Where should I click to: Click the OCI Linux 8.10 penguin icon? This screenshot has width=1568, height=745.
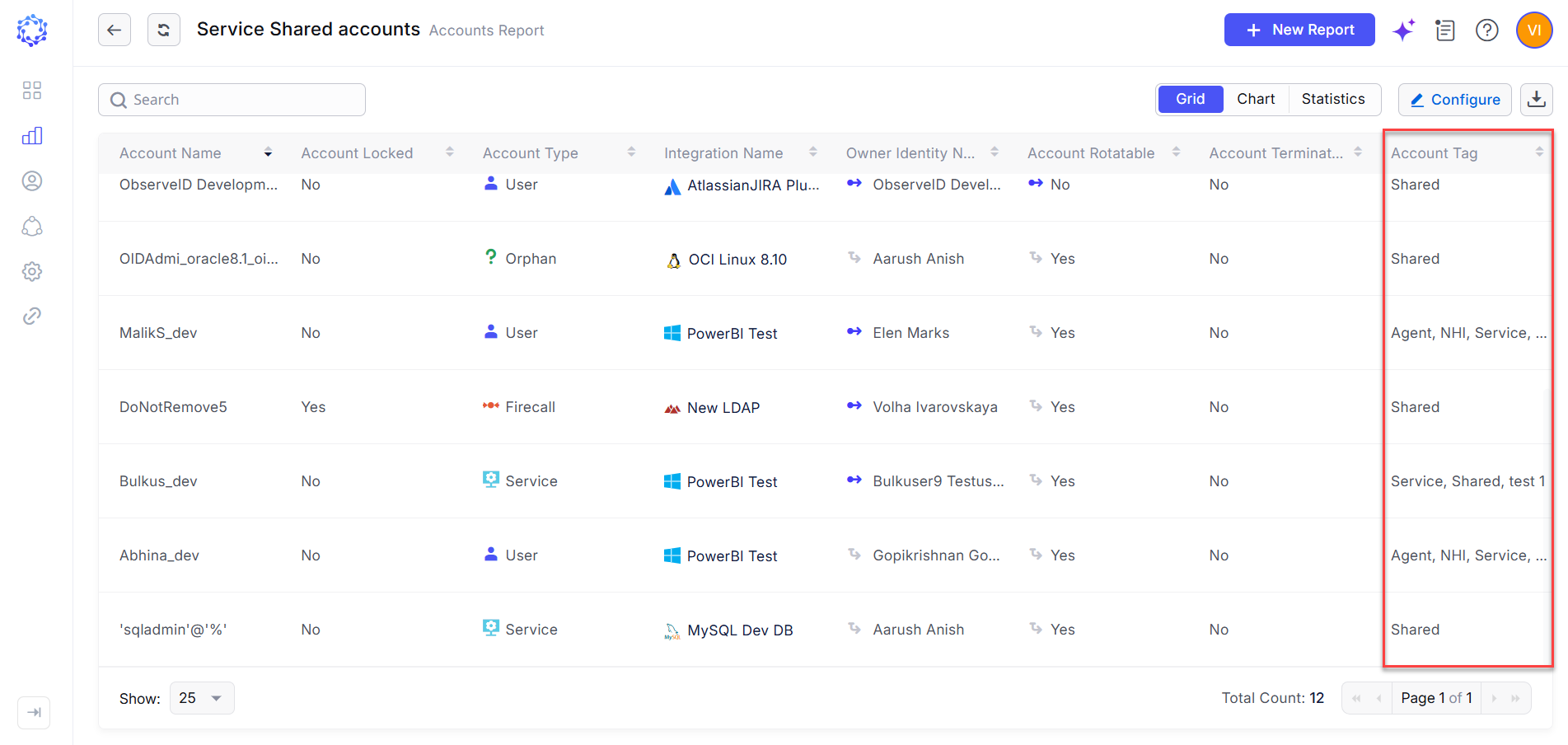pos(673,261)
